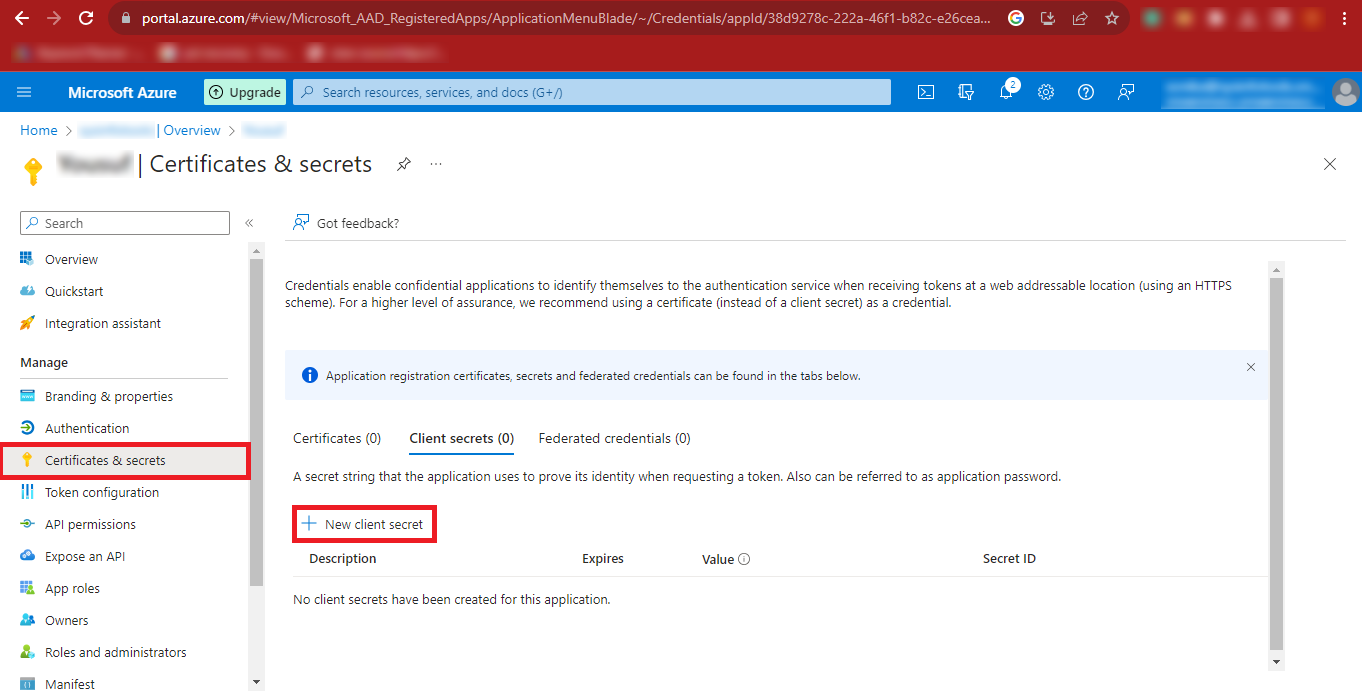Image resolution: width=1362 pixels, height=691 pixels.
Task: Open the directories and subscriptions filter icon
Action: [966, 92]
